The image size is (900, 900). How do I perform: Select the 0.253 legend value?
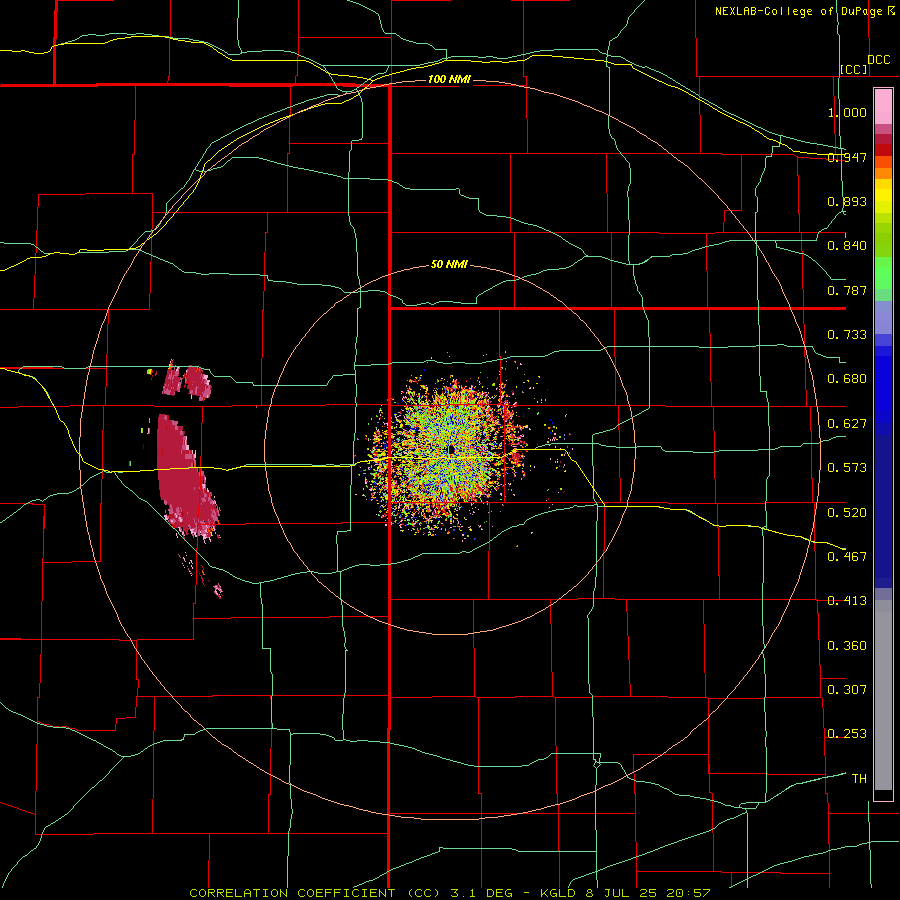pyautogui.click(x=847, y=734)
